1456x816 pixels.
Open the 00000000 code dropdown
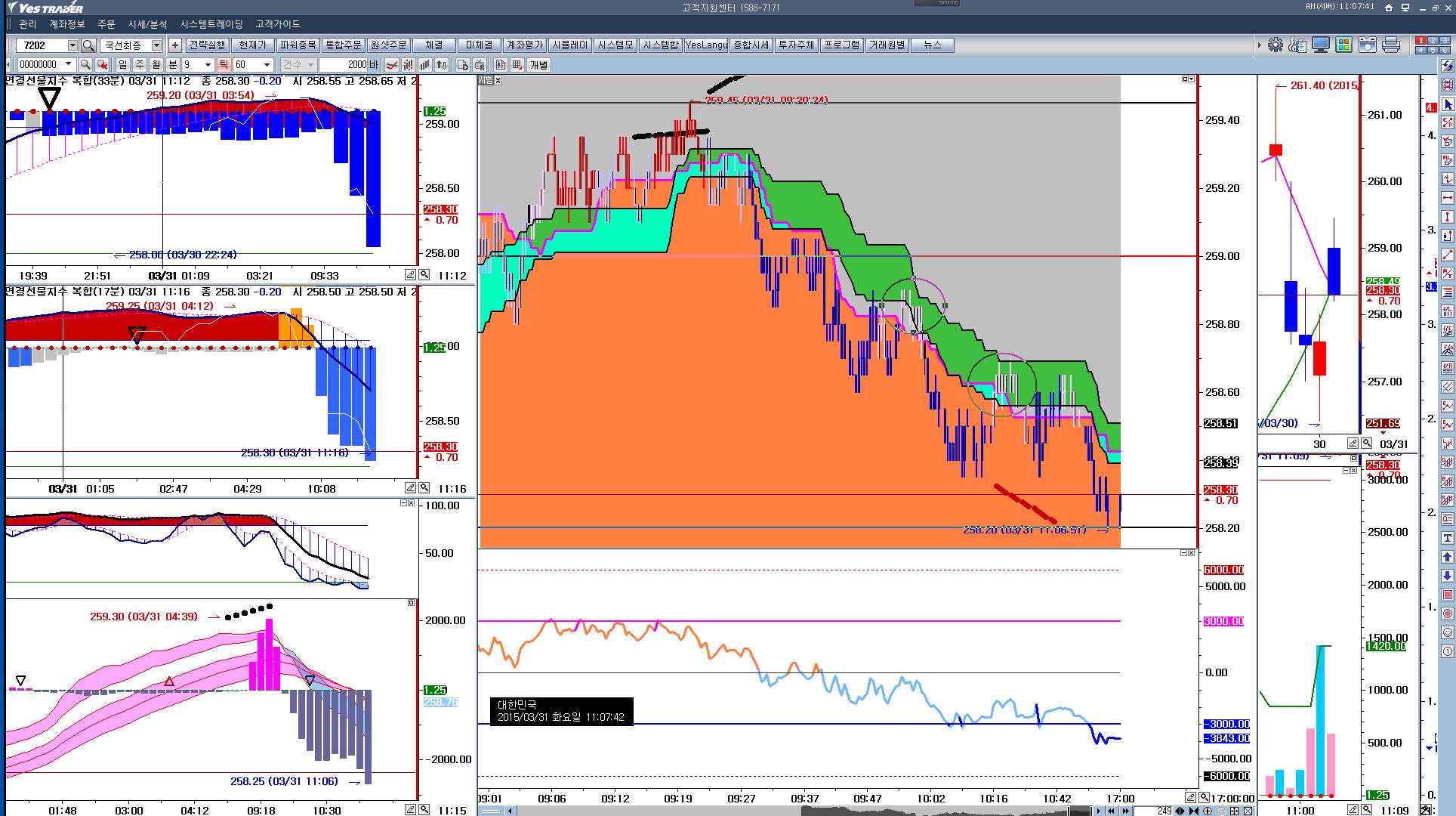tap(68, 65)
